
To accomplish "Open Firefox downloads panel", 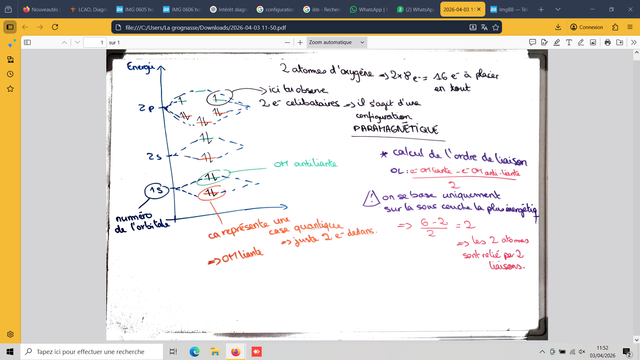I will (558, 27).
